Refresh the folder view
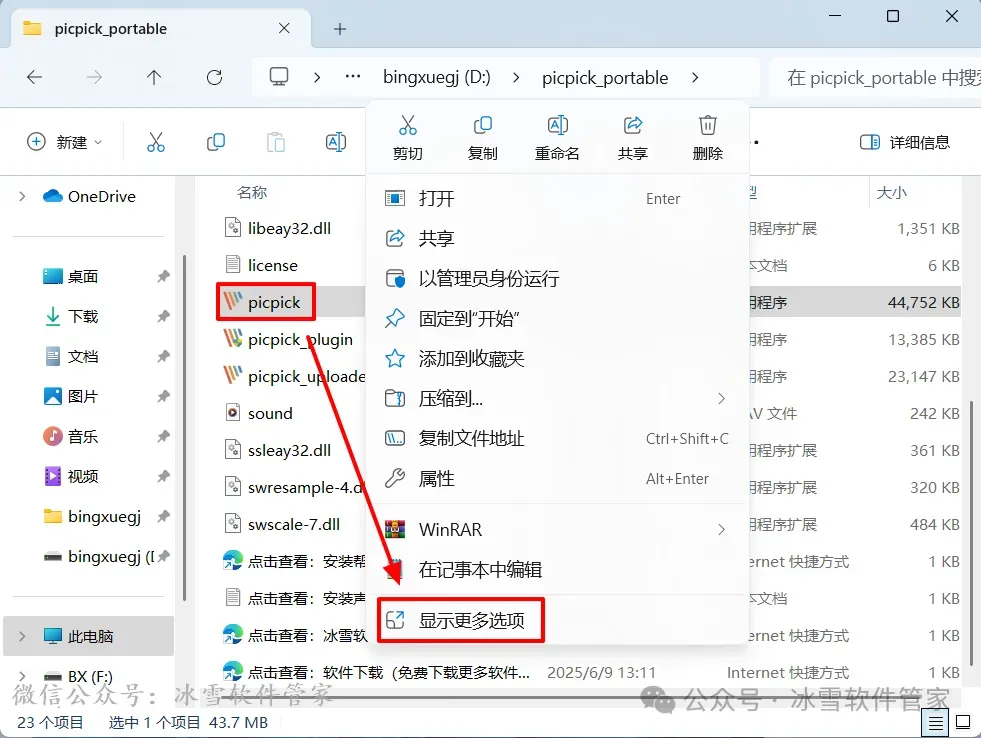This screenshot has height=738, width=981. 215,78
